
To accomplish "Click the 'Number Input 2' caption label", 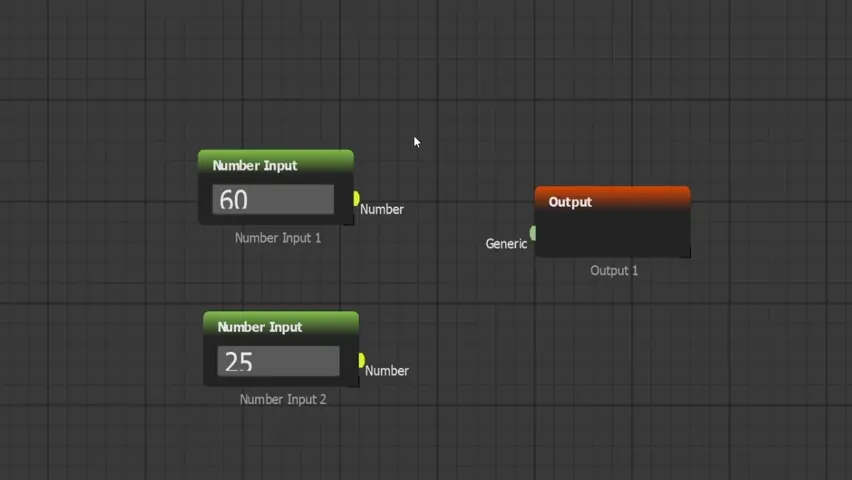I will point(283,399).
